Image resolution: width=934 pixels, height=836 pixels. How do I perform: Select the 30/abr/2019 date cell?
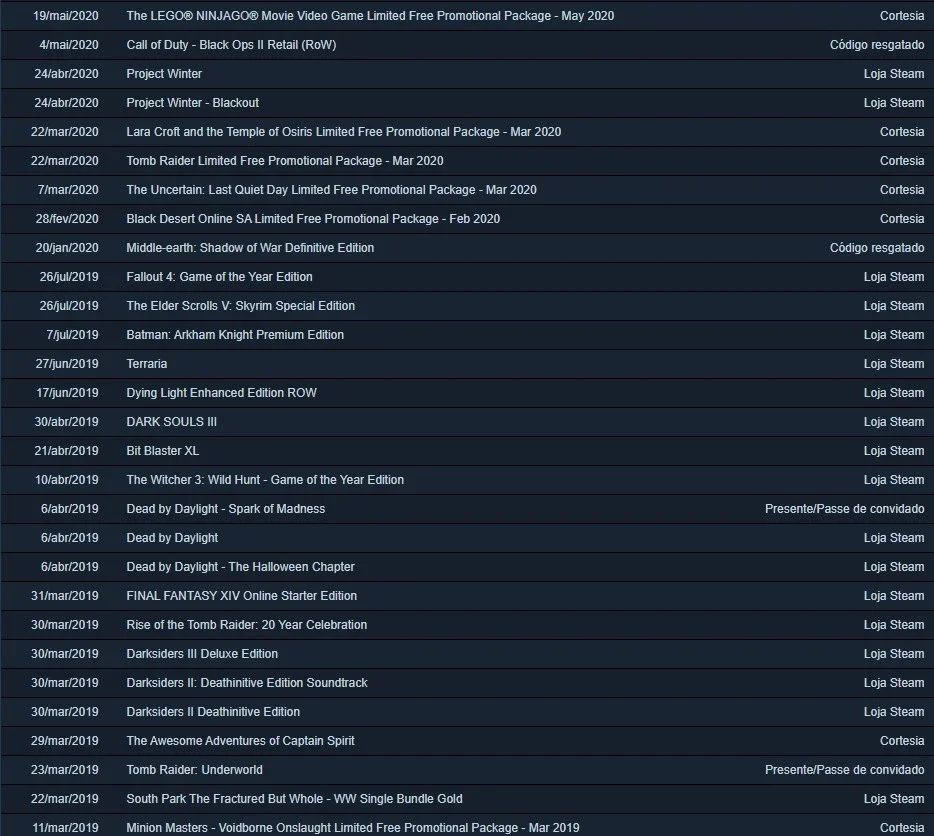66,422
